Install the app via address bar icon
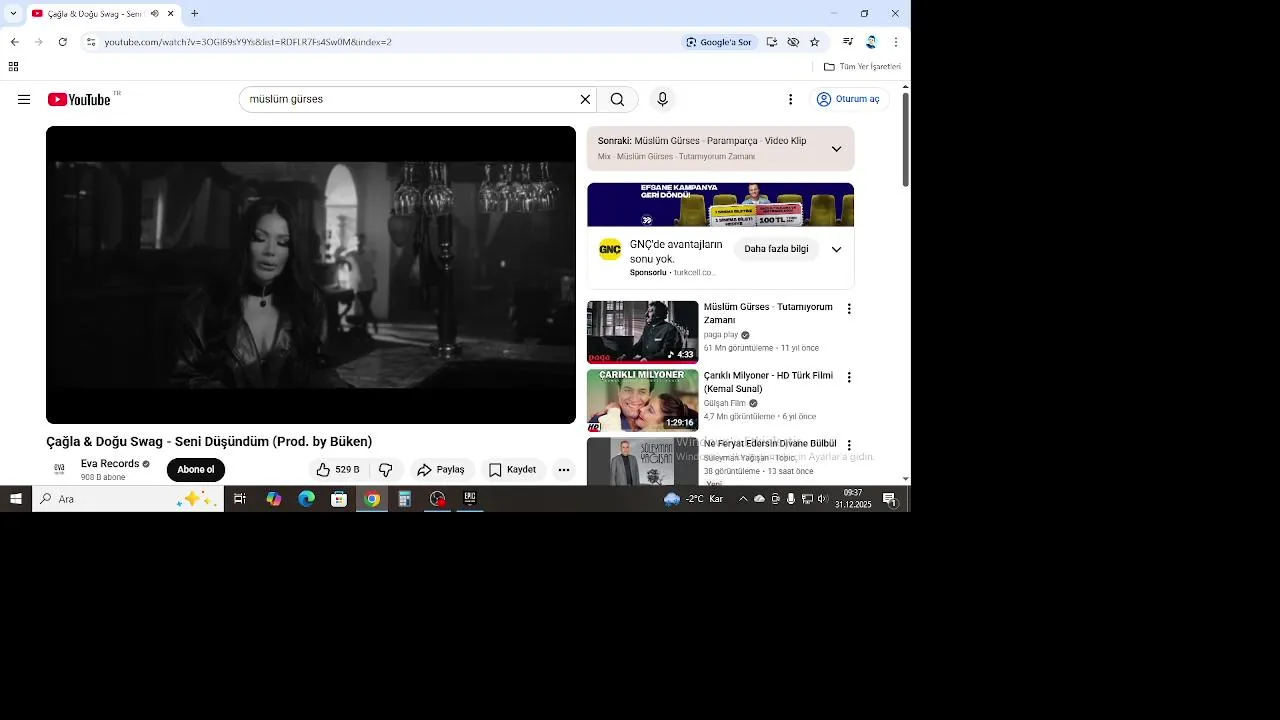 click(x=771, y=42)
